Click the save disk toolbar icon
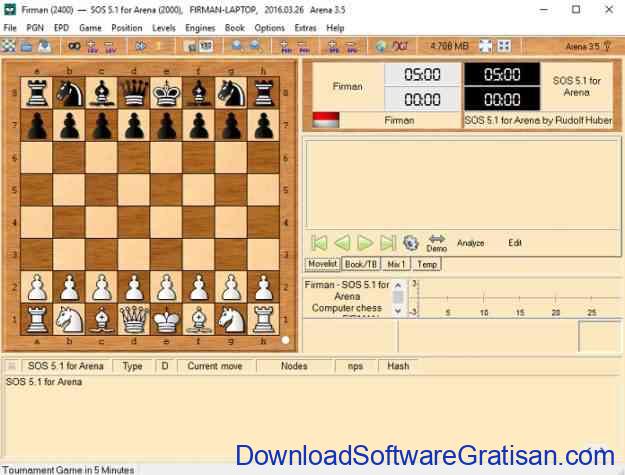The image size is (625, 475). [45, 46]
